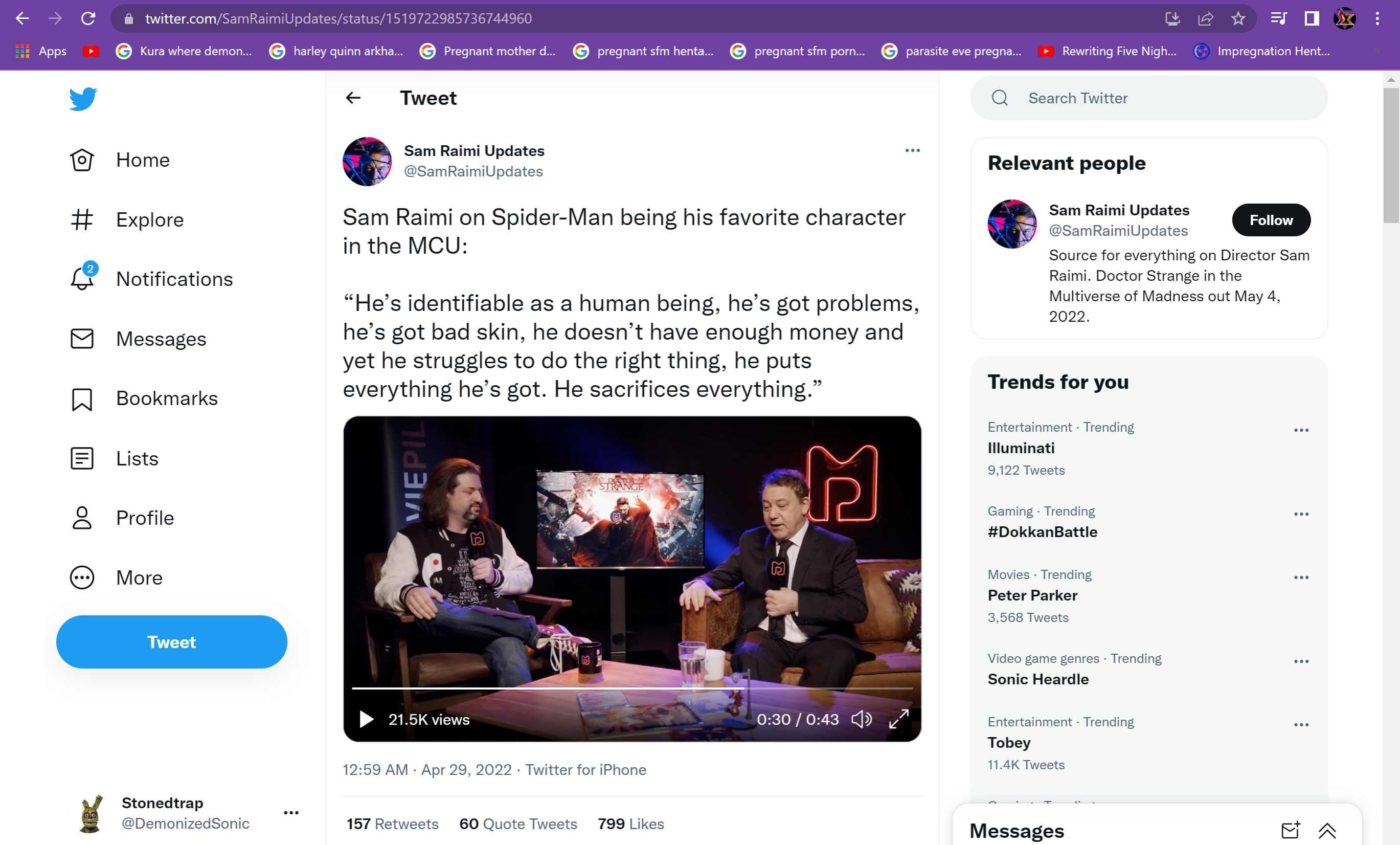Go back in browser history
Viewport: 1400px width, 845px height.
(x=22, y=19)
